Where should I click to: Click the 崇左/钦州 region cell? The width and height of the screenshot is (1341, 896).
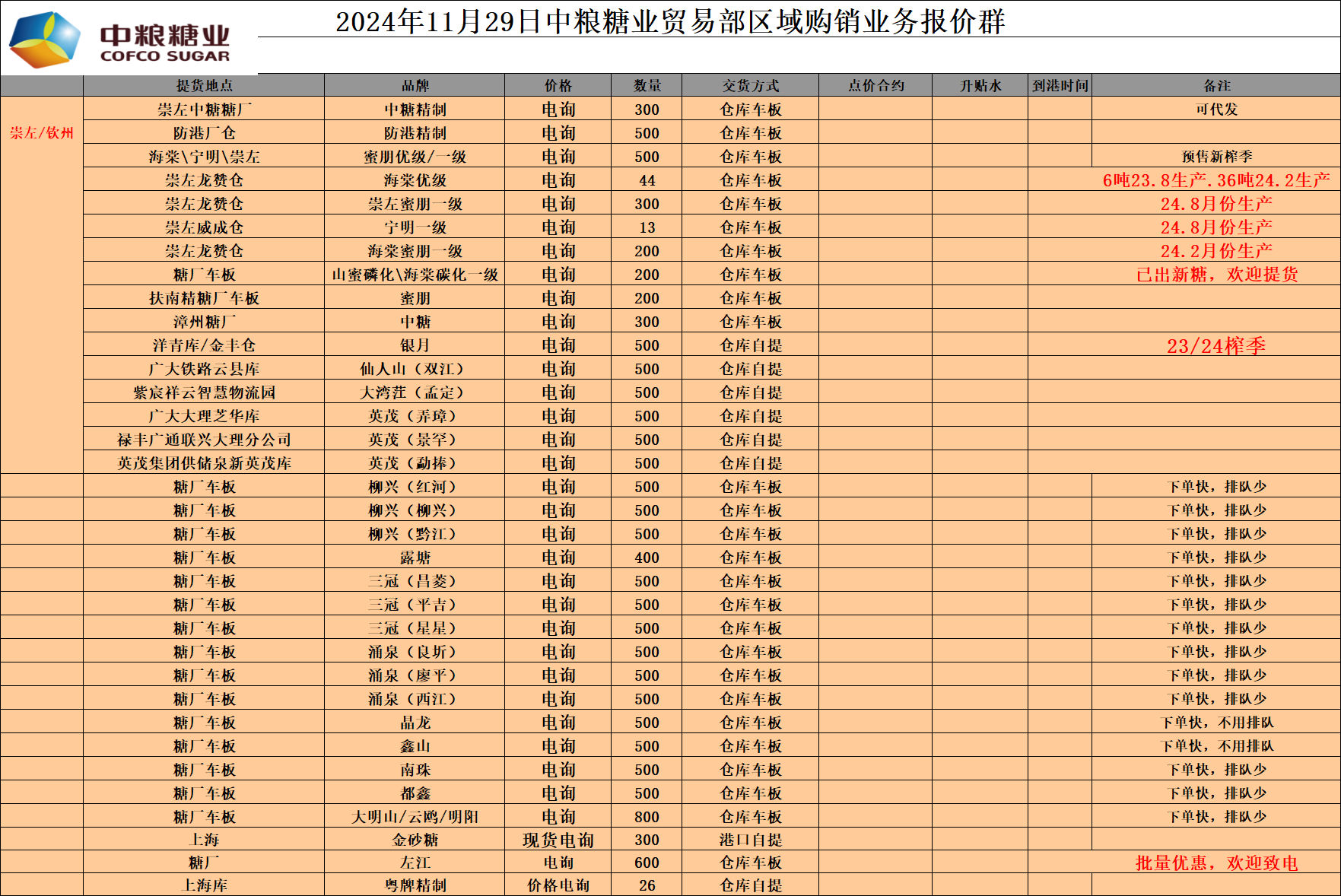coord(42,133)
